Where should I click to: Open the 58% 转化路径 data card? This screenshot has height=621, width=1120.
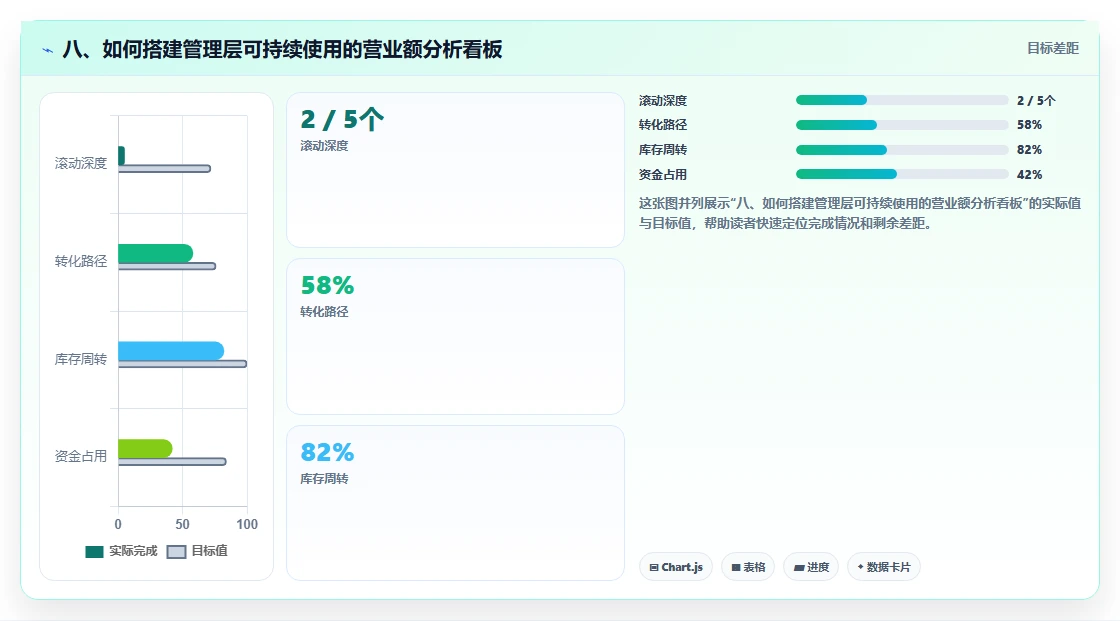coord(455,337)
